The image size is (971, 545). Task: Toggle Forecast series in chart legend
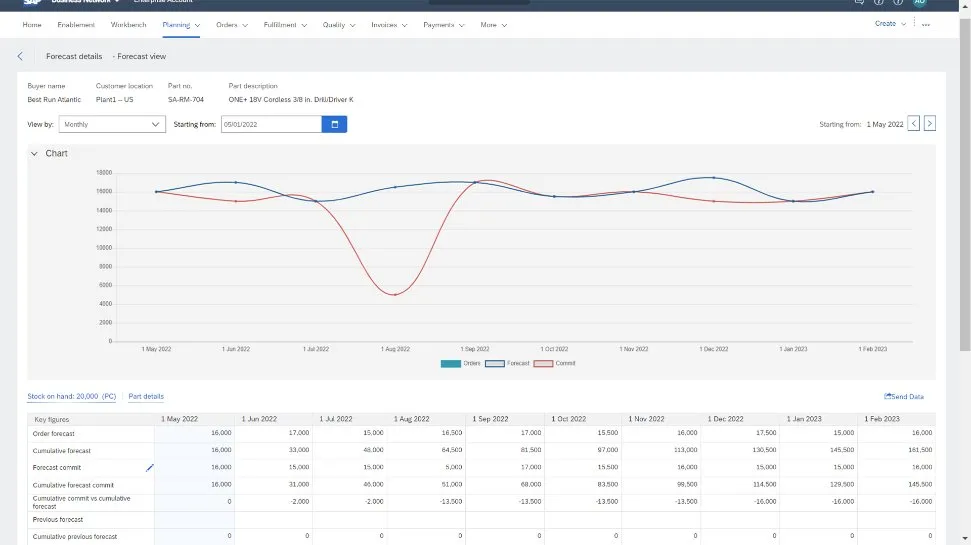[507, 363]
